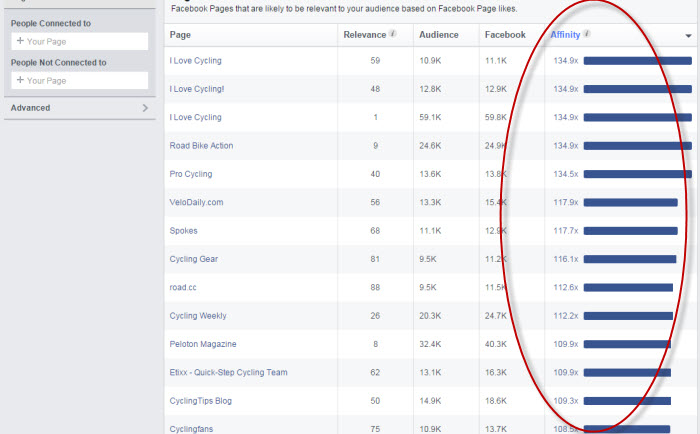Click the 40.3K Facebook value
700x434 pixels.
point(496,344)
